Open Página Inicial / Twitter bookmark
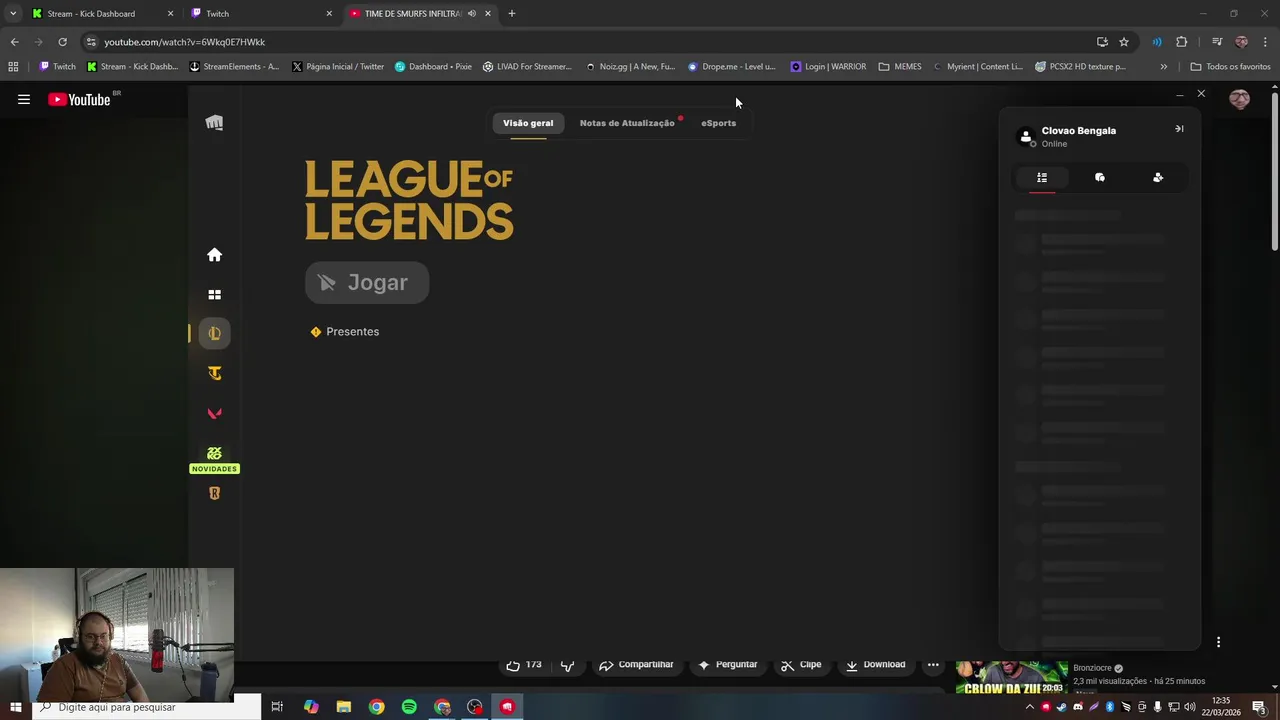The width and height of the screenshot is (1280, 720). click(338, 67)
